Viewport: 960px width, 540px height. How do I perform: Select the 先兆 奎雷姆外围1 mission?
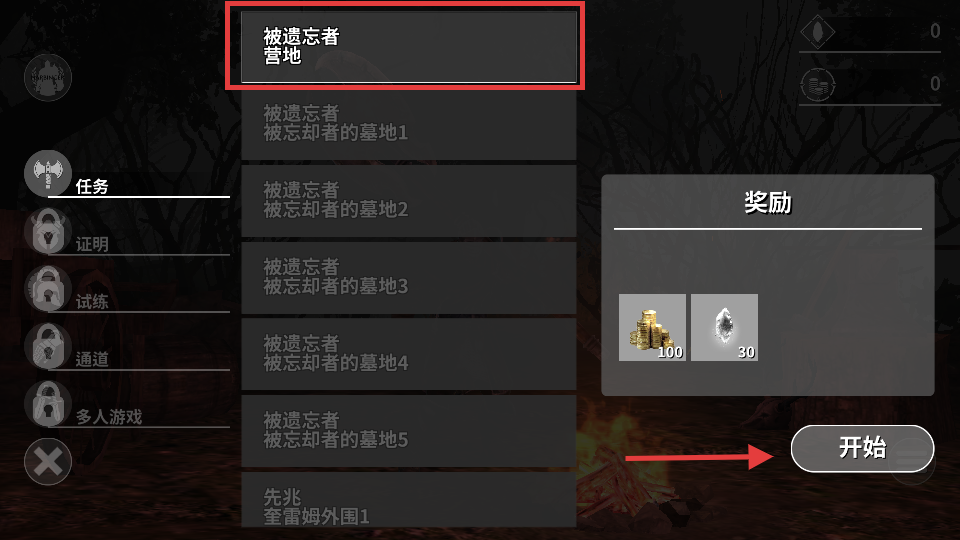pyautogui.click(x=409, y=500)
